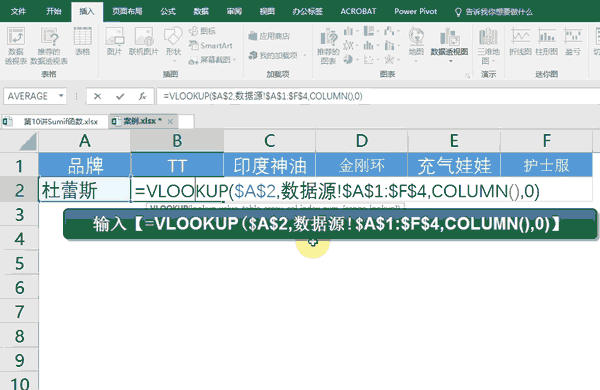Open the Line chart dropdown
Image resolution: width=600 pixels, height=390 pixels.
pyautogui.click(x=351, y=46)
